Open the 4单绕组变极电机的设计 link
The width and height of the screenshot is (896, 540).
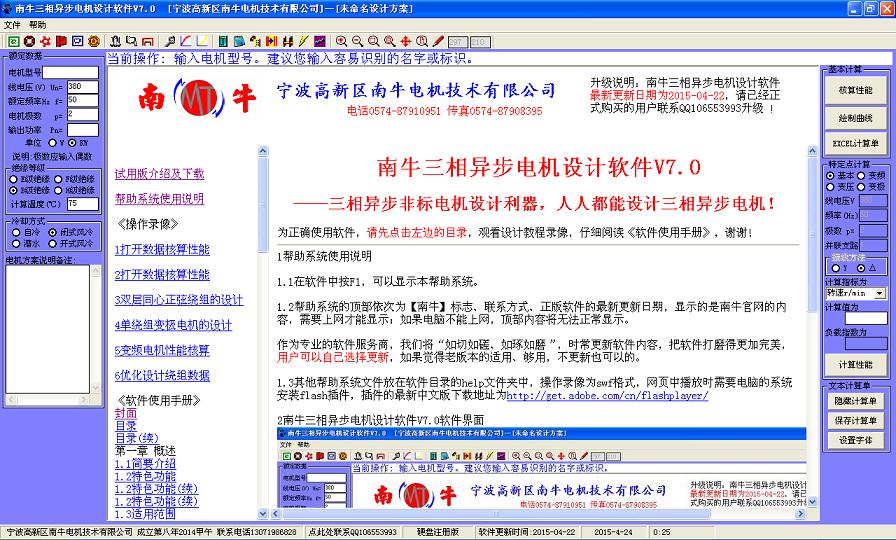173,325
